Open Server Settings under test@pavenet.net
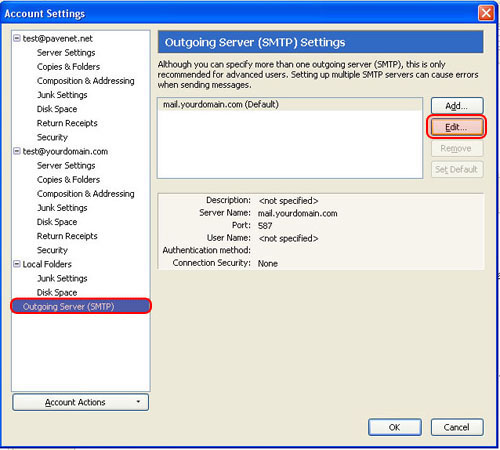The image size is (500, 450). 66,52
